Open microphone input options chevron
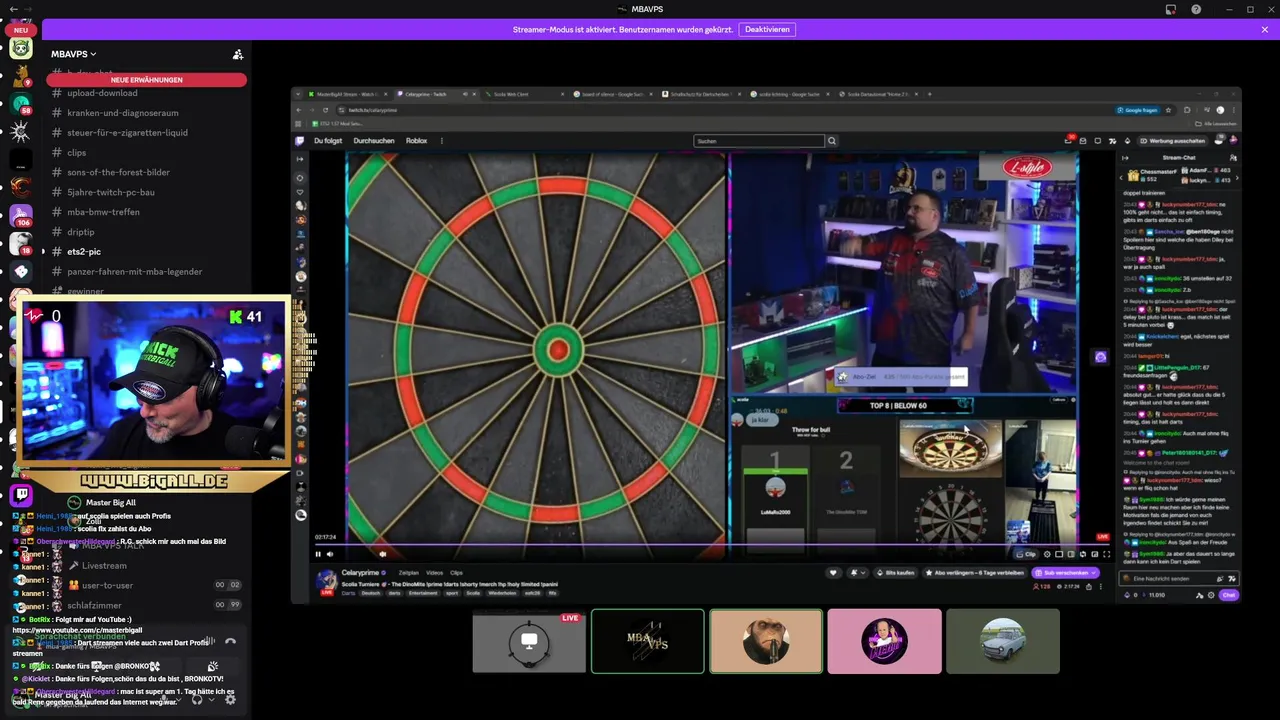 [x=179, y=700]
